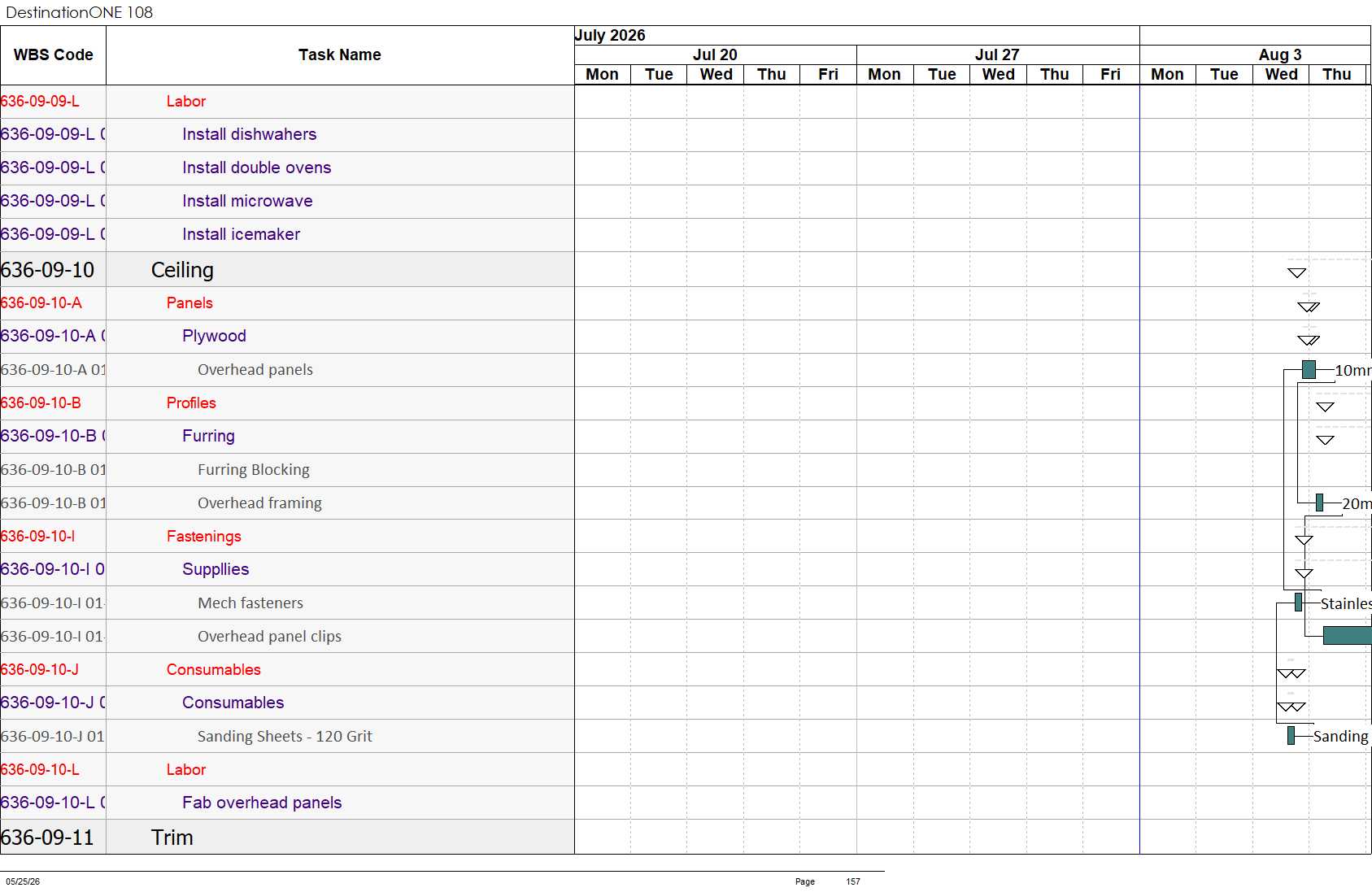Click the Overhead panels Gantt task bar
1372x892 pixels.
point(1309,370)
